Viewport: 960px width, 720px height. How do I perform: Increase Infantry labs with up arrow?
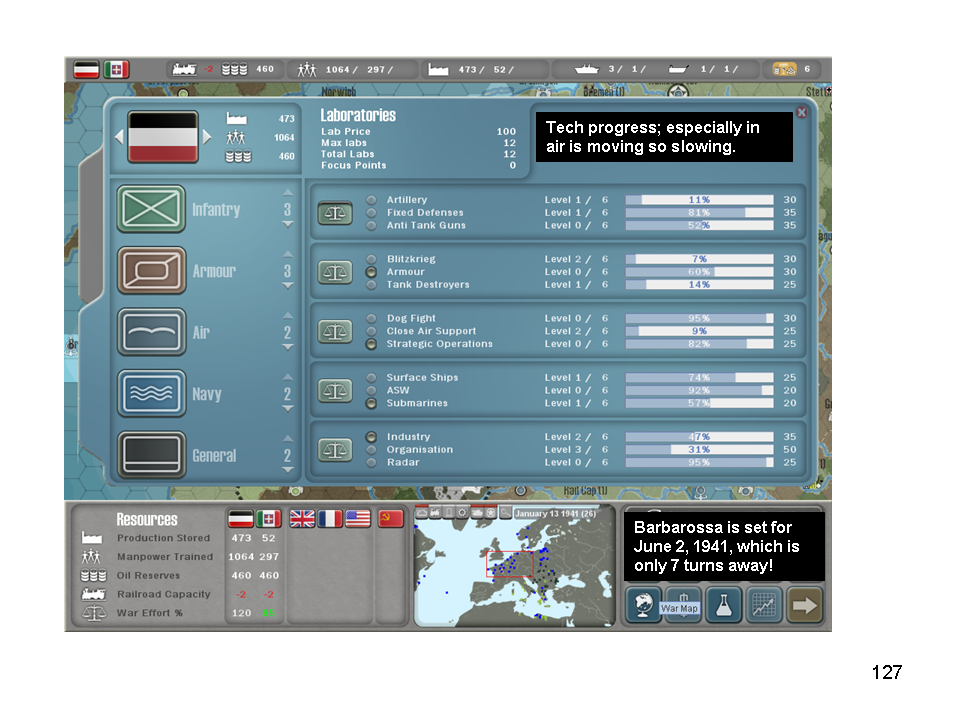coord(288,193)
